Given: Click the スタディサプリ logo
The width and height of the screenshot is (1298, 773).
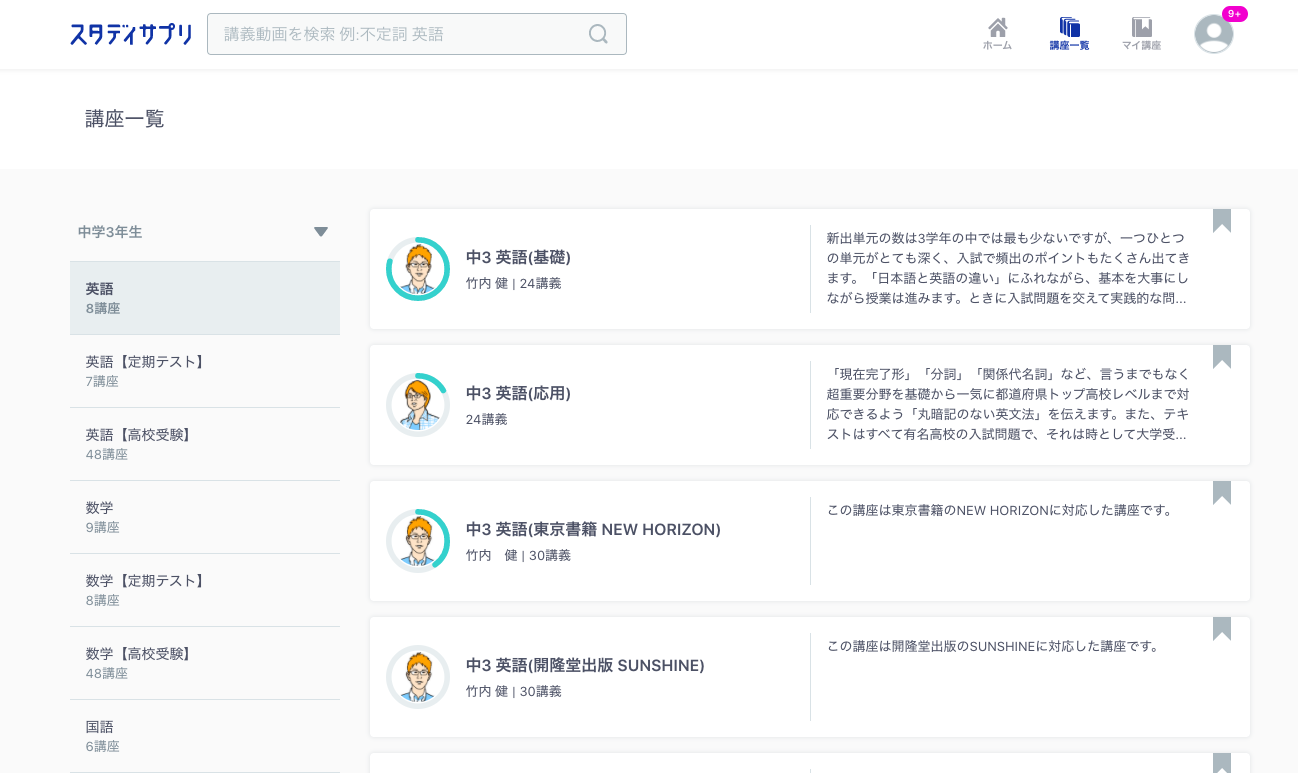Looking at the screenshot, I should tap(131, 34).
